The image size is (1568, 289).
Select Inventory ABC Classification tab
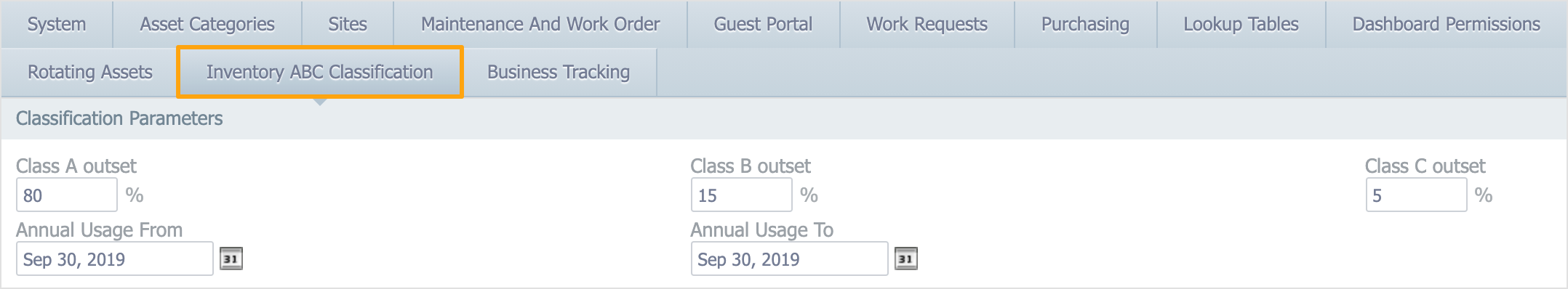319,72
